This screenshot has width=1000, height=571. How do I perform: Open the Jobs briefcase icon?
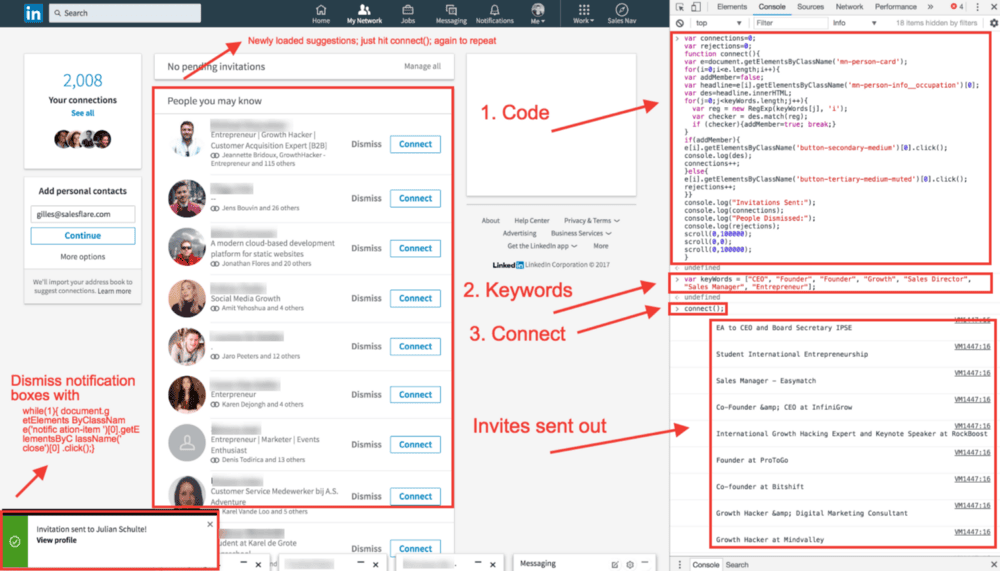pyautogui.click(x=408, y=13)
